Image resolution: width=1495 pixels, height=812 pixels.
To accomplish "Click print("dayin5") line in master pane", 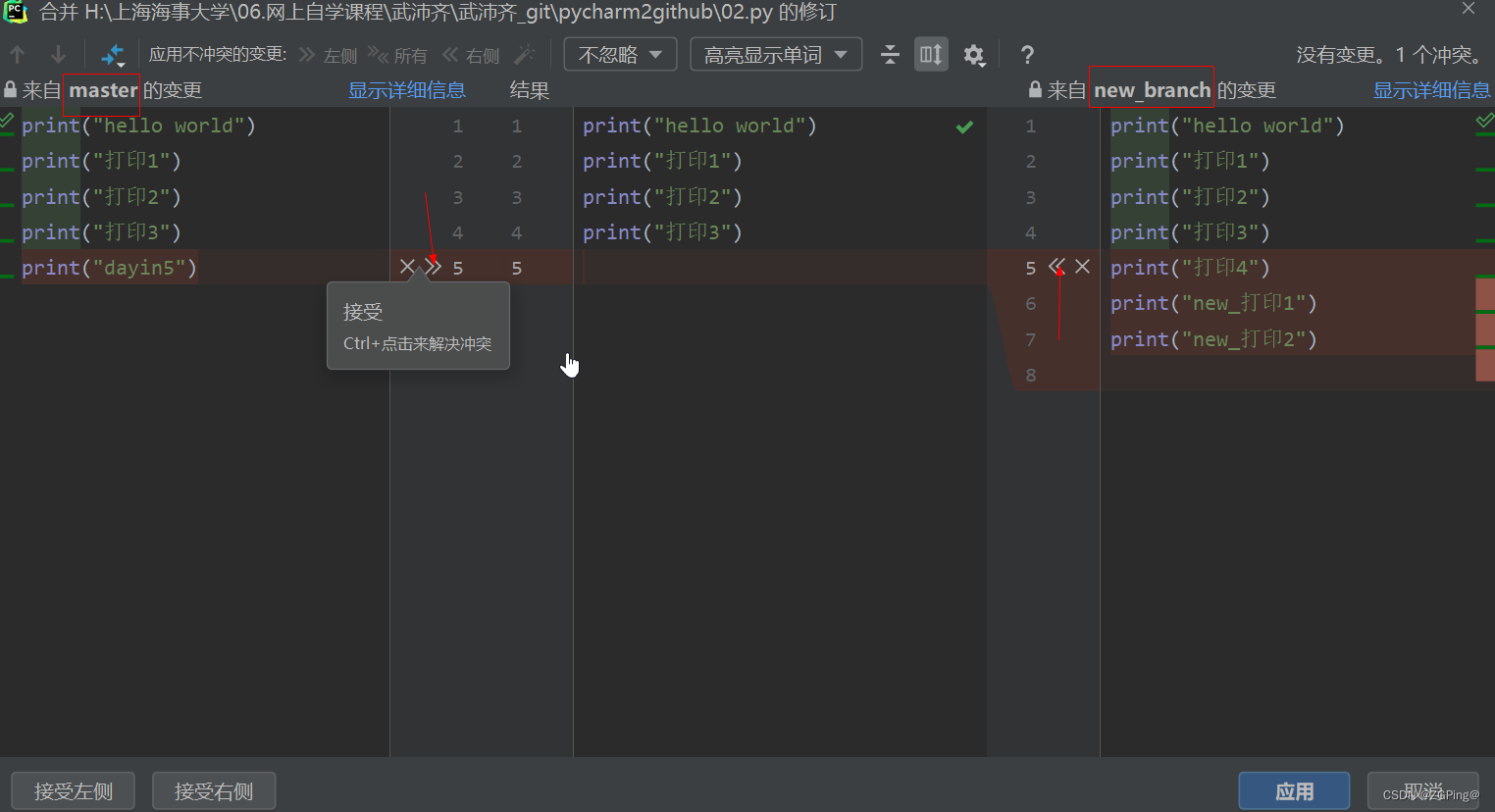I will coord(109,268).
